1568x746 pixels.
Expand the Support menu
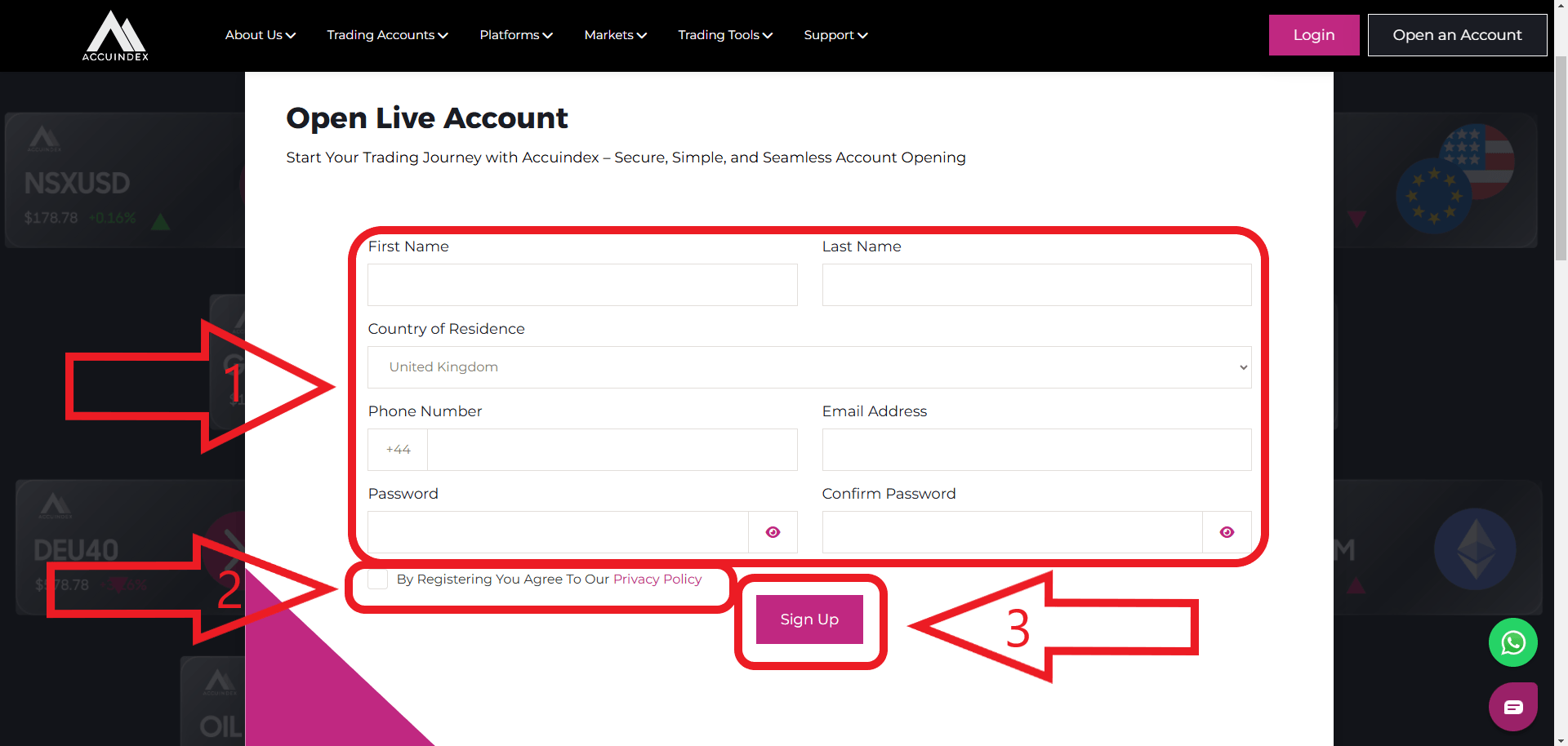(835, 35)
